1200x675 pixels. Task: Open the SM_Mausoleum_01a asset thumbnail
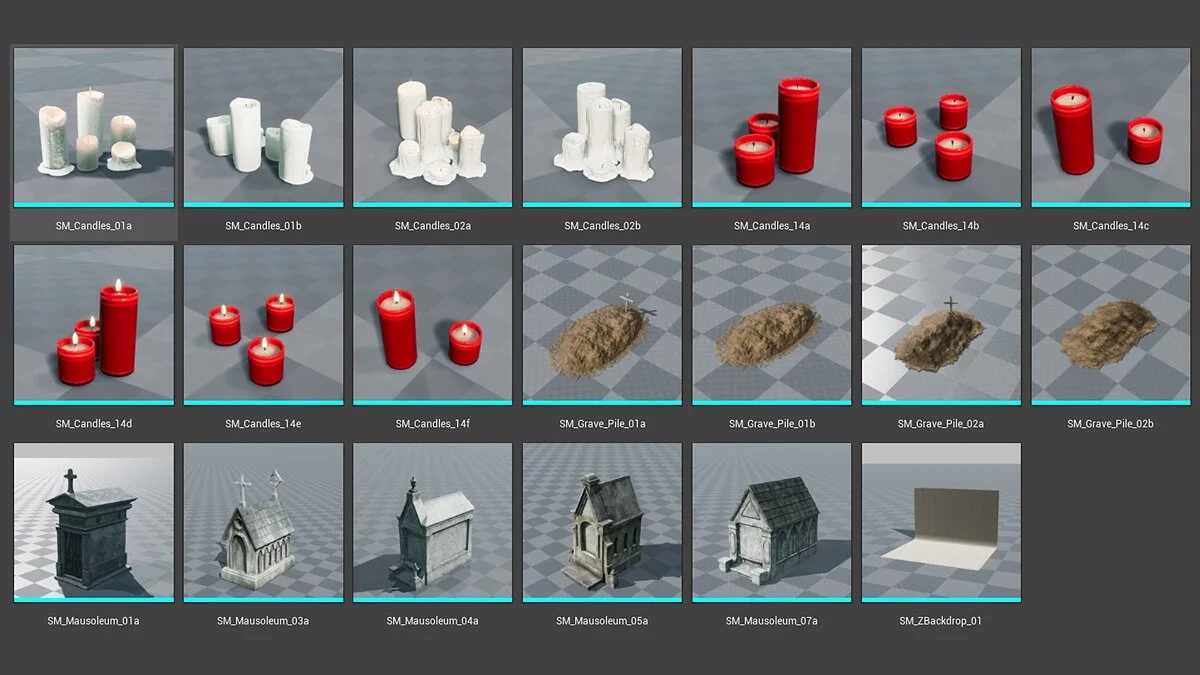click(x=94, y=521)
